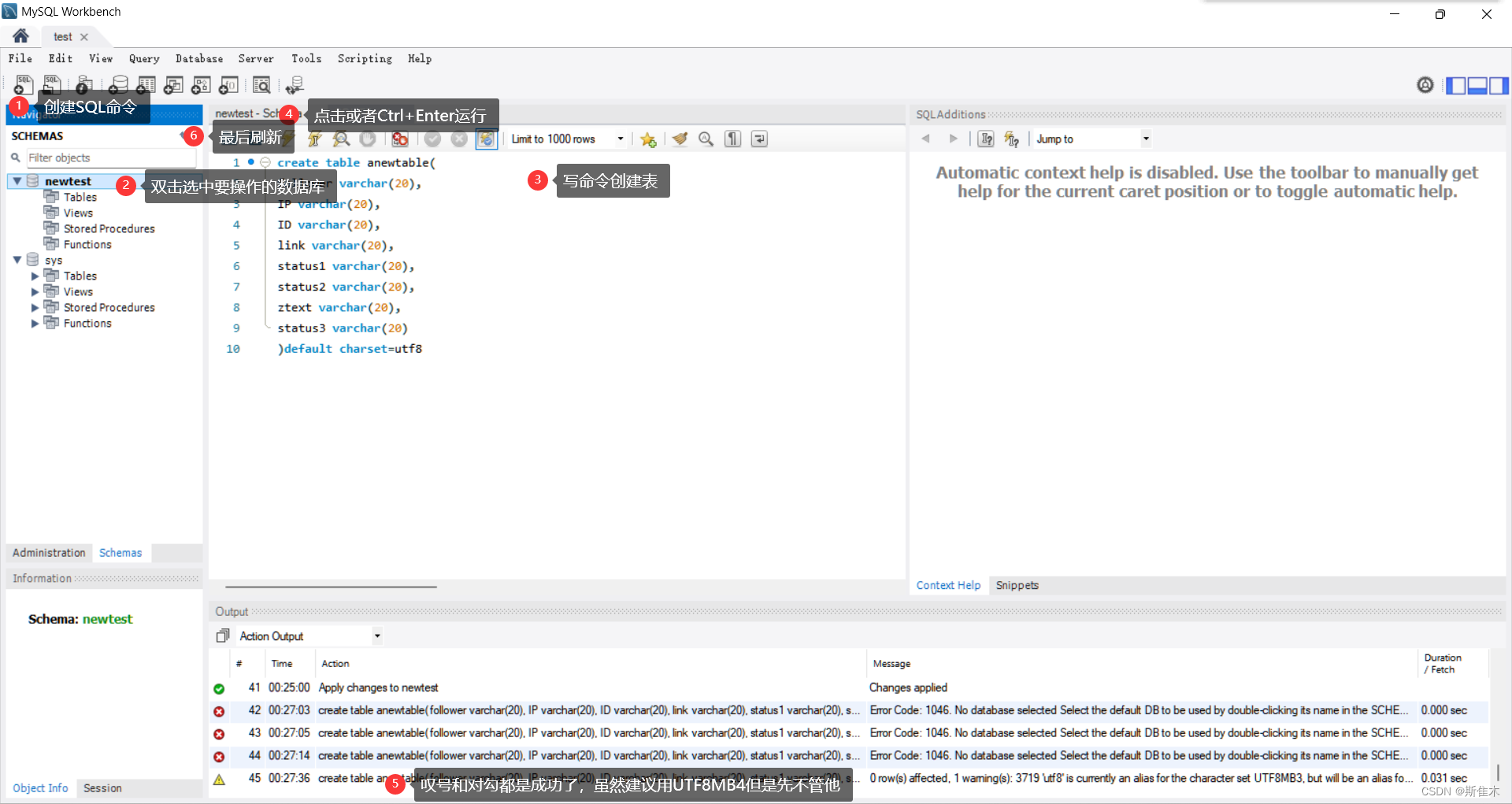Collapse sys schema tree node
Image resolution: width=1512 pixels, height=804 pixels.
coord(17,259)
